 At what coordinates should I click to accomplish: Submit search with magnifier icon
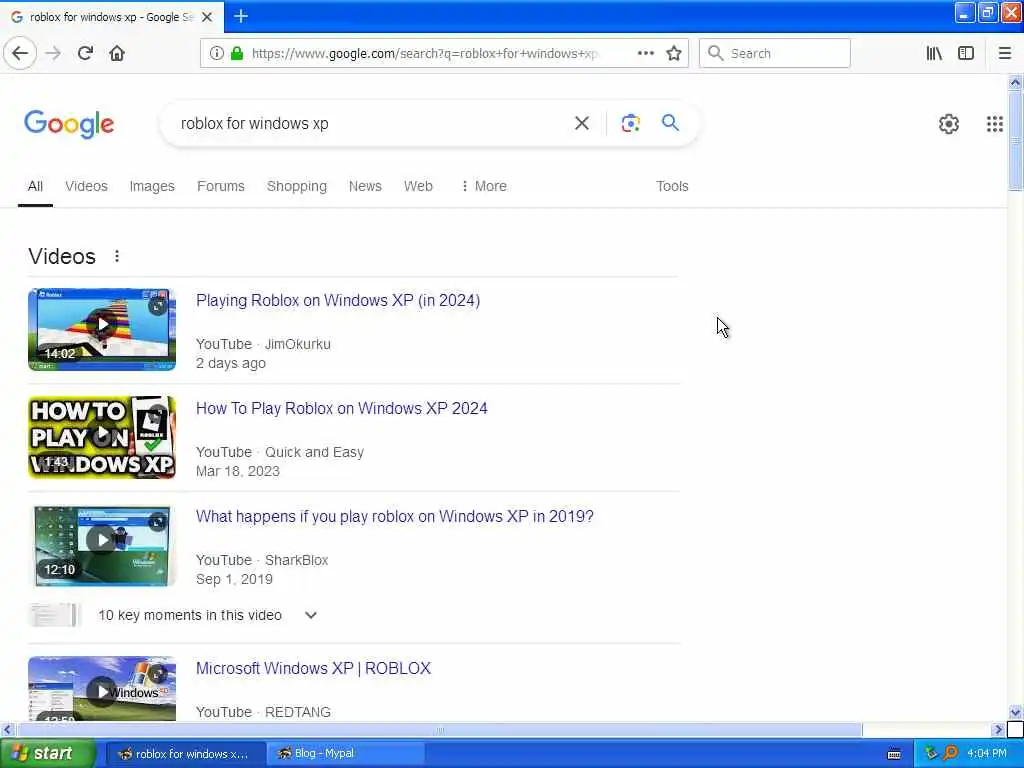(670, 122)
